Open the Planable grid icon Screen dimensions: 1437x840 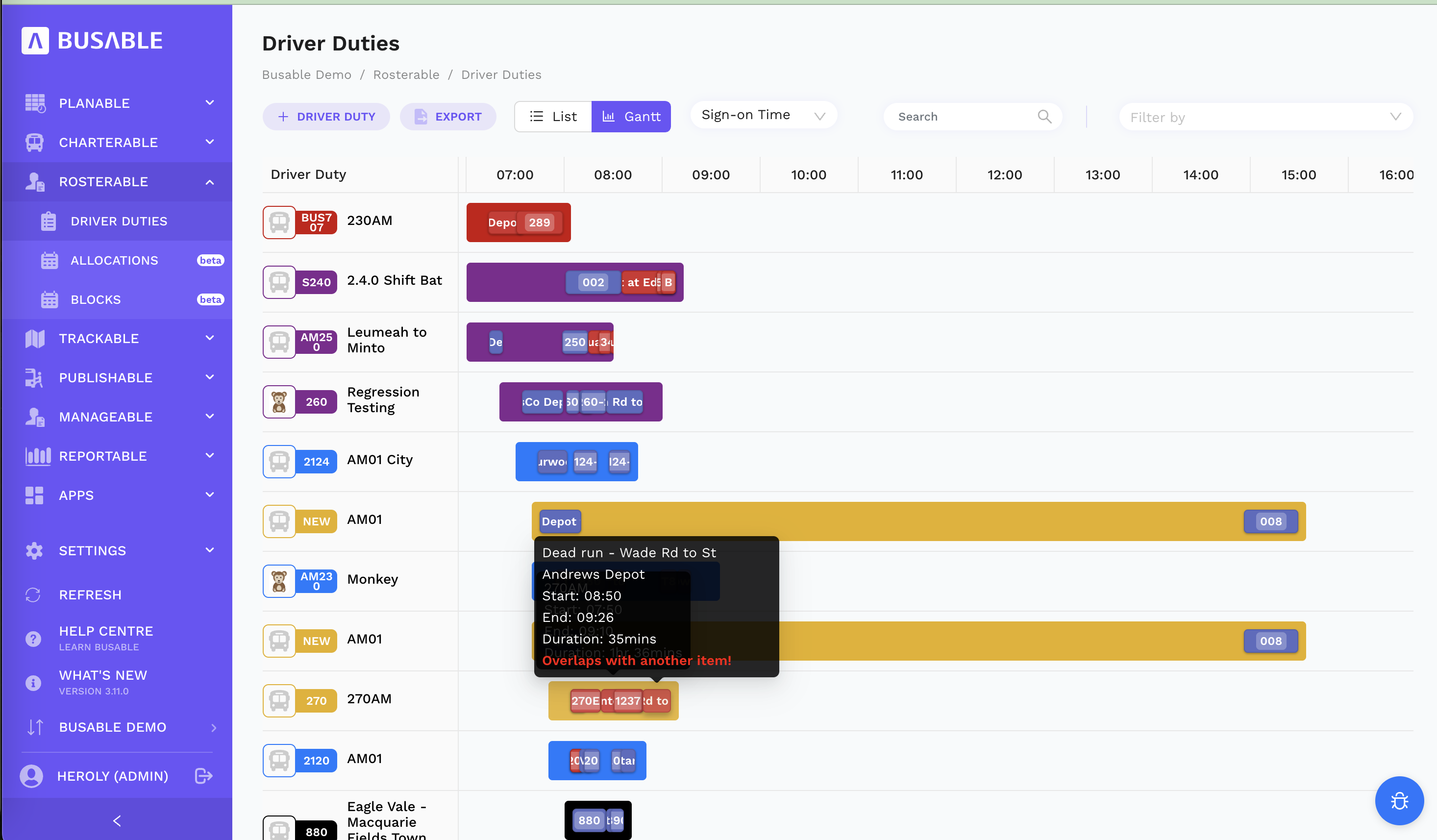tap(35, 103)
